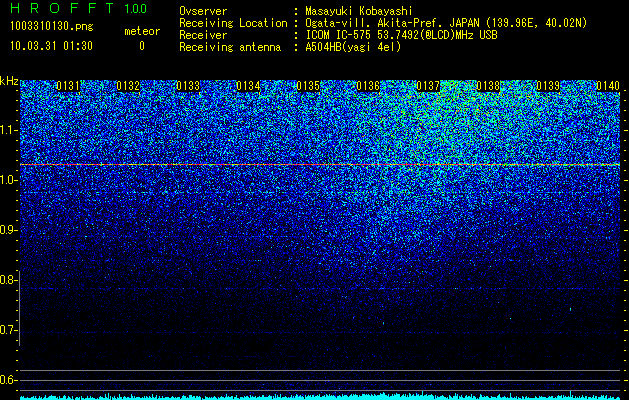Image resolution: width=629 pixels, height=400 pixels.
Task: Click the HROFFT 1.0.0 title text
Action: pyautogui.click(x=78, y=8)
